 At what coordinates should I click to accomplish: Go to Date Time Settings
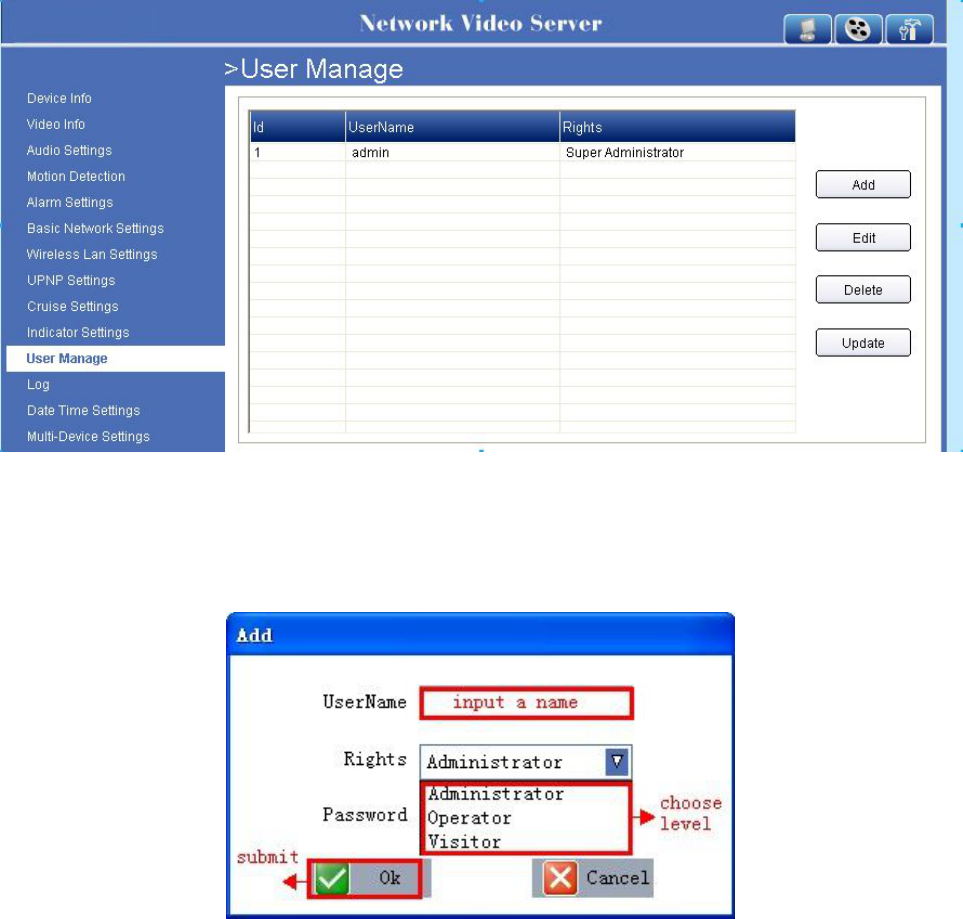click(x=84, y=410)
